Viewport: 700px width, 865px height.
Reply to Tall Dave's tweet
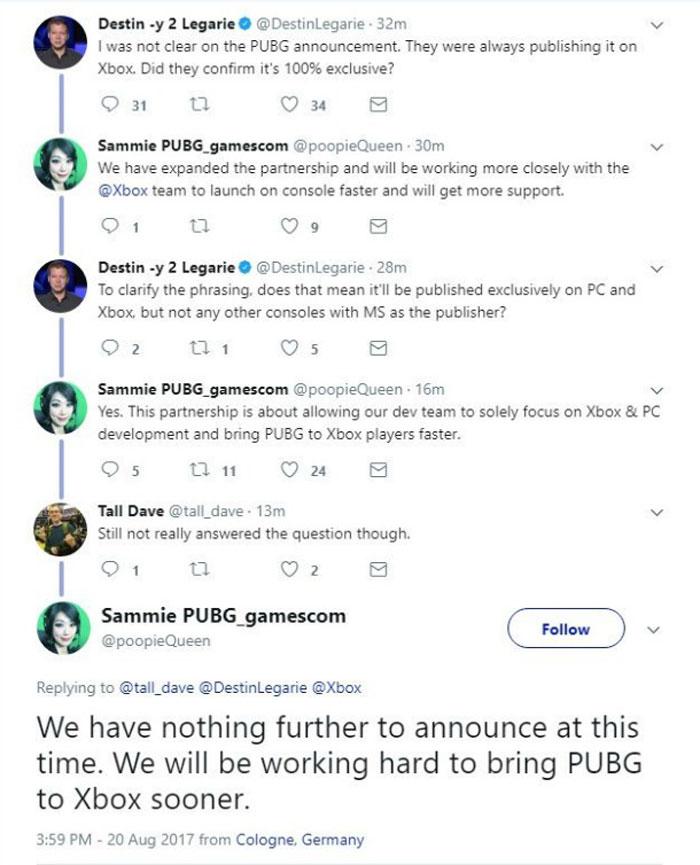tap(109, 570)
